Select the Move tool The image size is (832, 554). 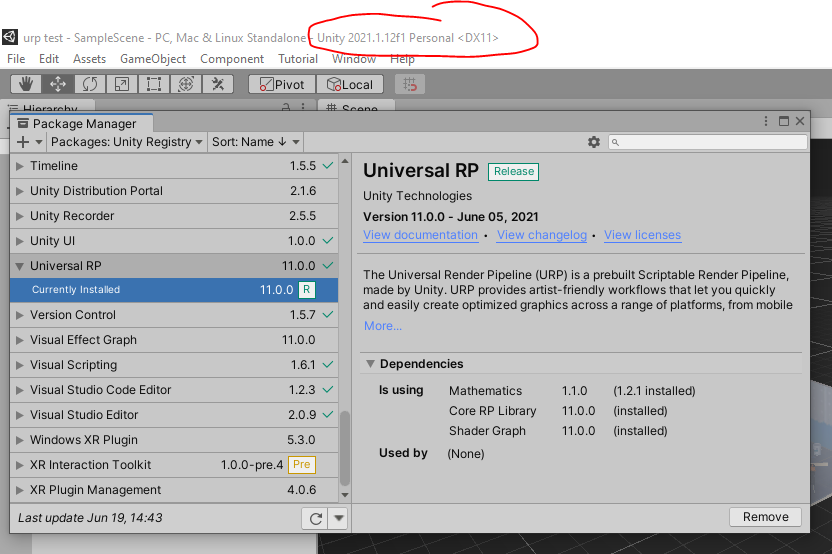(x=58, y=84)
